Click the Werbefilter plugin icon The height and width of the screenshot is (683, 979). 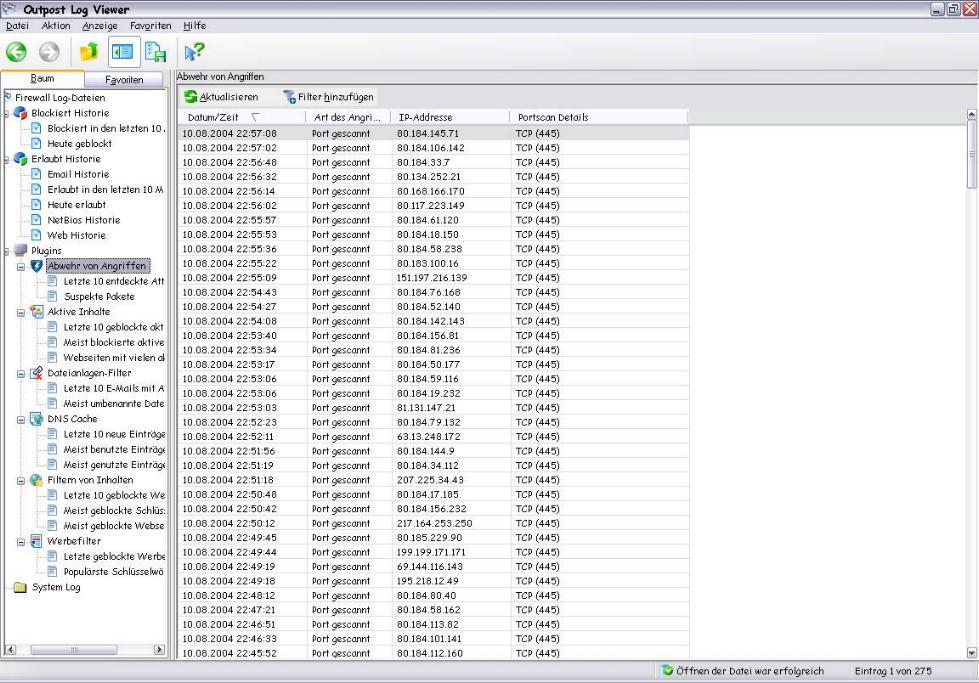point(37,541)
